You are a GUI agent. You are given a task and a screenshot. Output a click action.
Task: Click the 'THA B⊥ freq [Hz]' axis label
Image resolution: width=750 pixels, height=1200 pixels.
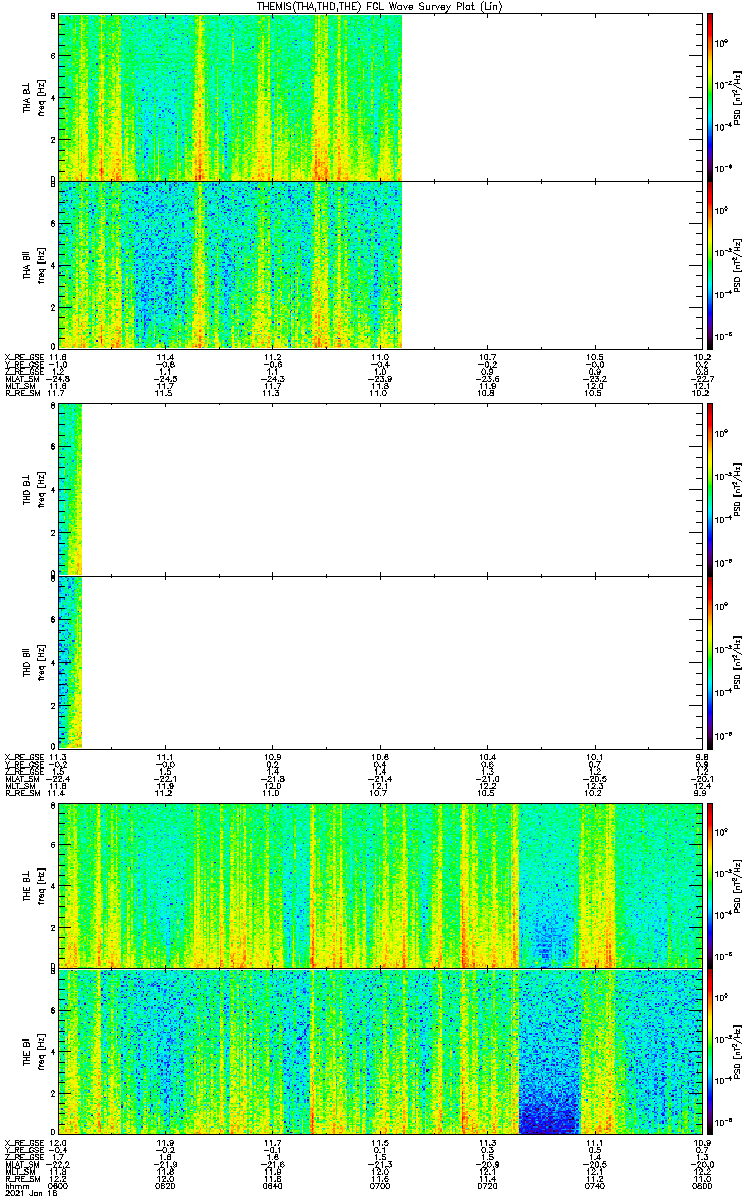coord(35,97)
